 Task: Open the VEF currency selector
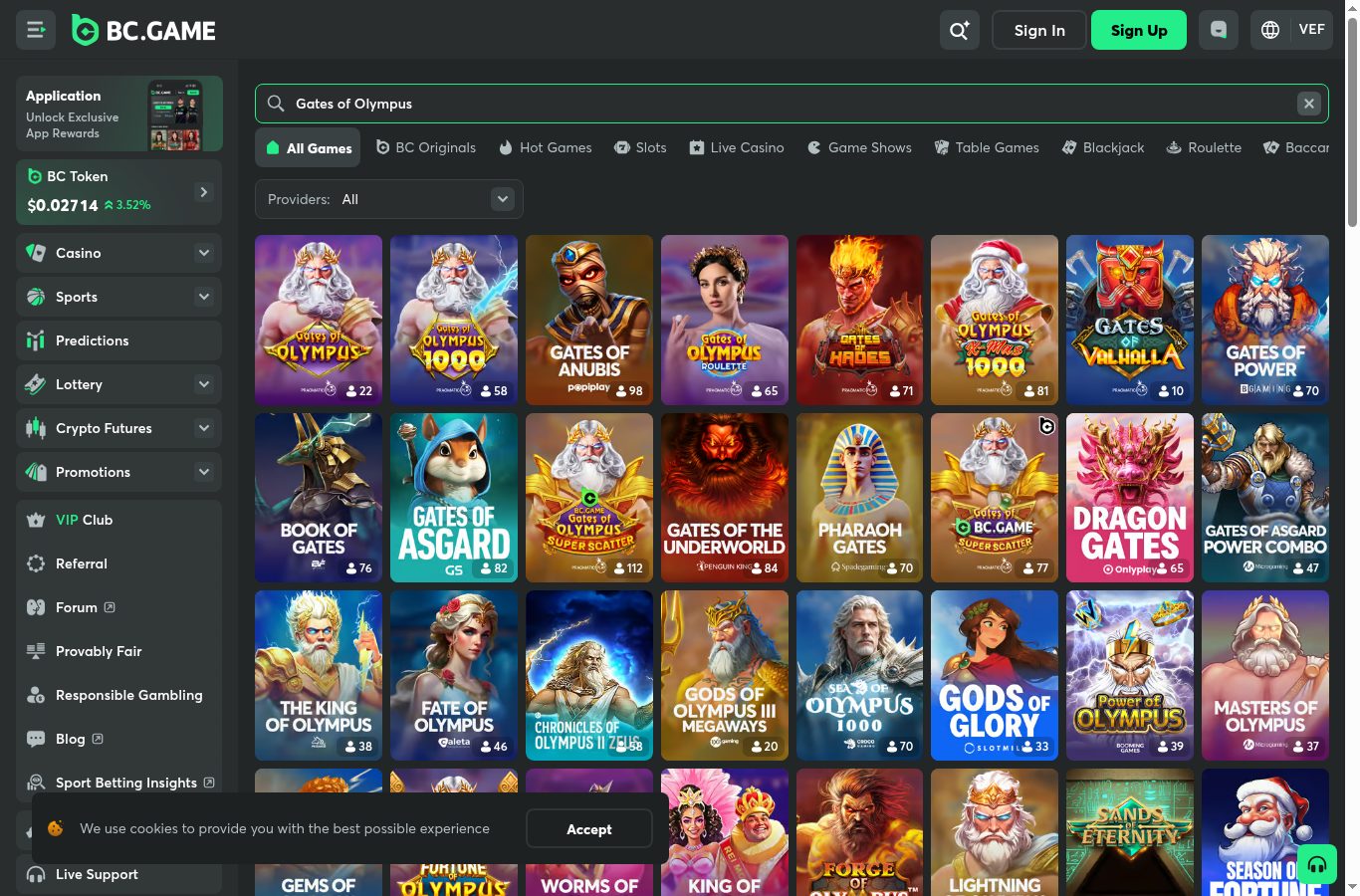[1311, 30]
